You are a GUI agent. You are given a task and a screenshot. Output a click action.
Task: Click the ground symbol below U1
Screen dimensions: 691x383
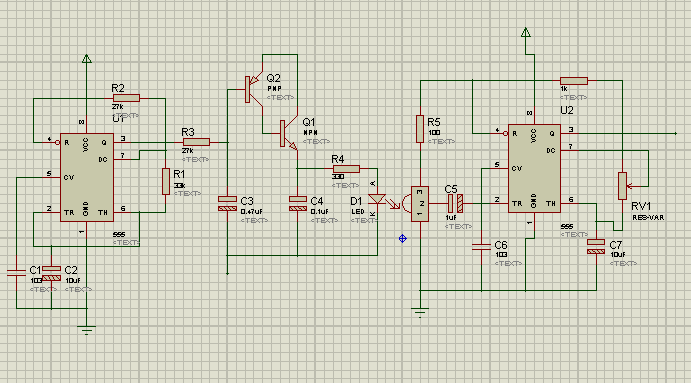point(86,330)
